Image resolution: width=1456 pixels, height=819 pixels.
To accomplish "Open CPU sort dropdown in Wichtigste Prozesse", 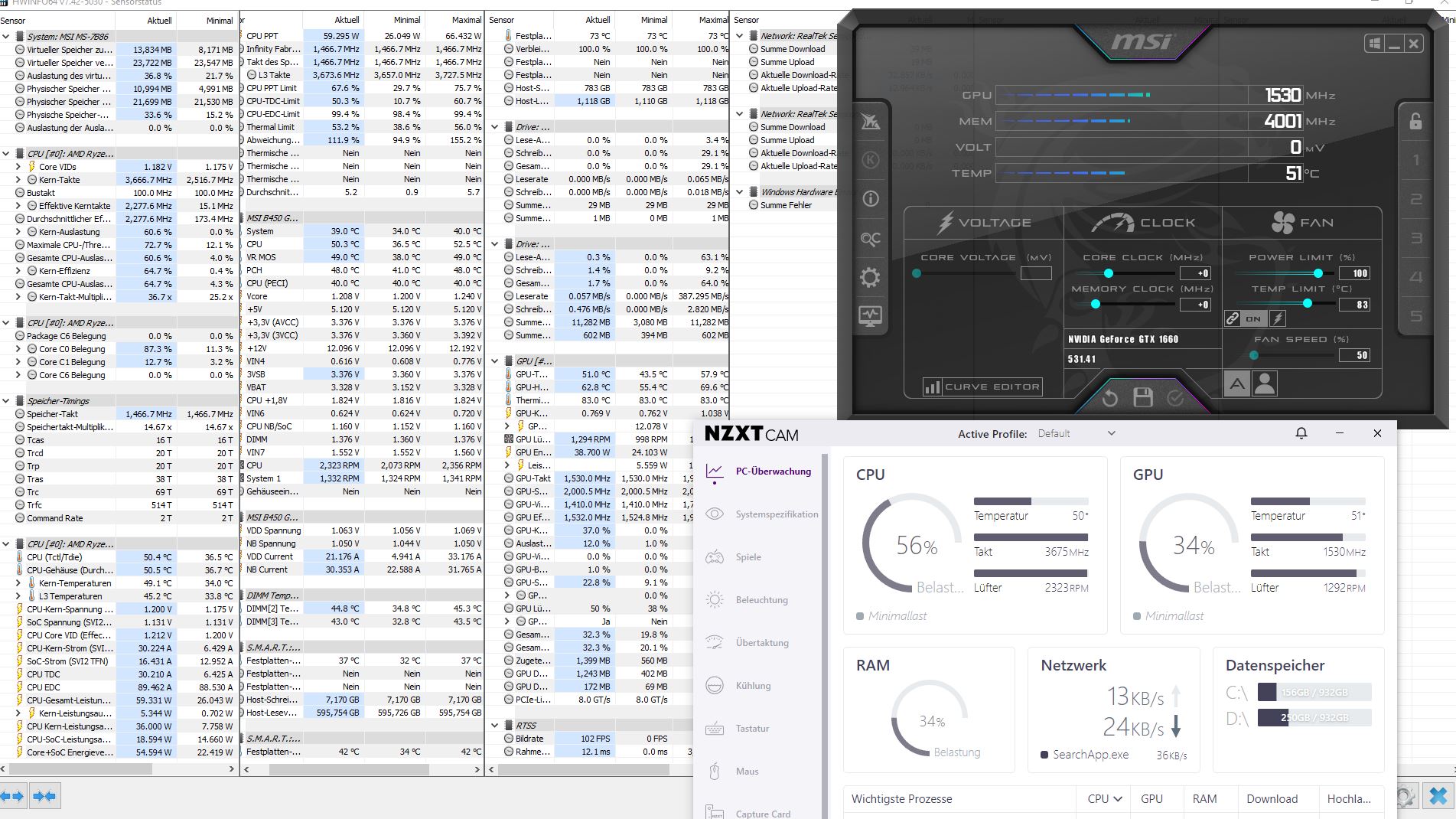I will pyautogui.click(x=1105, y=798).
